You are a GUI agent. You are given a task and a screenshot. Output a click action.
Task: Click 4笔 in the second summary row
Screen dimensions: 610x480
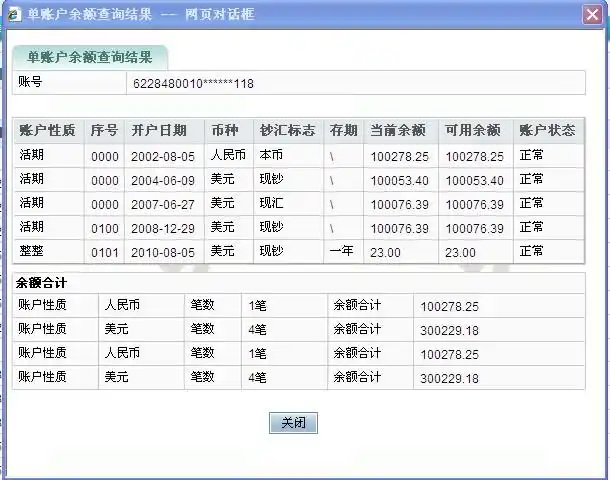click(x=257, y=330)
